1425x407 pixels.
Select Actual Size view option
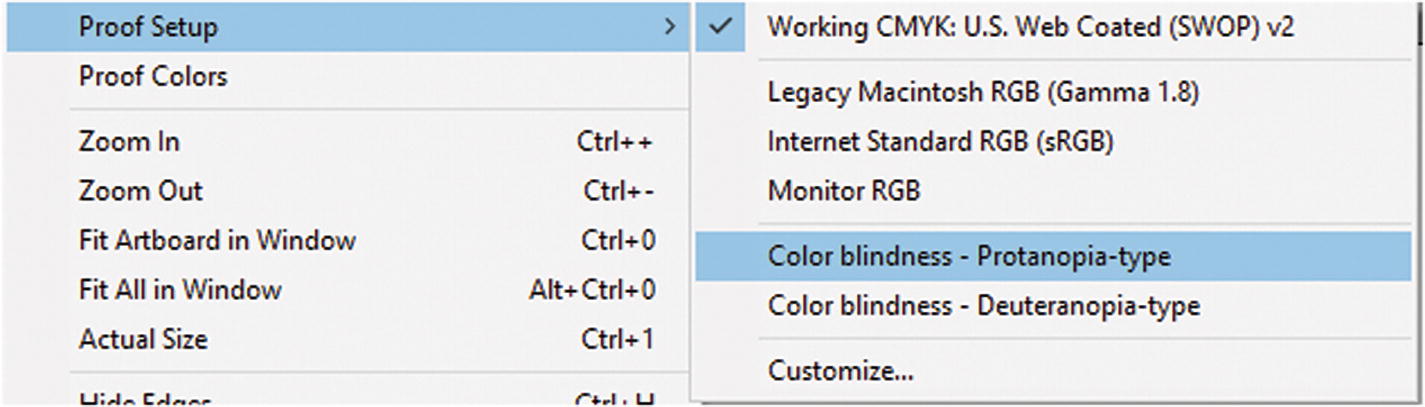tap(143, 340)
